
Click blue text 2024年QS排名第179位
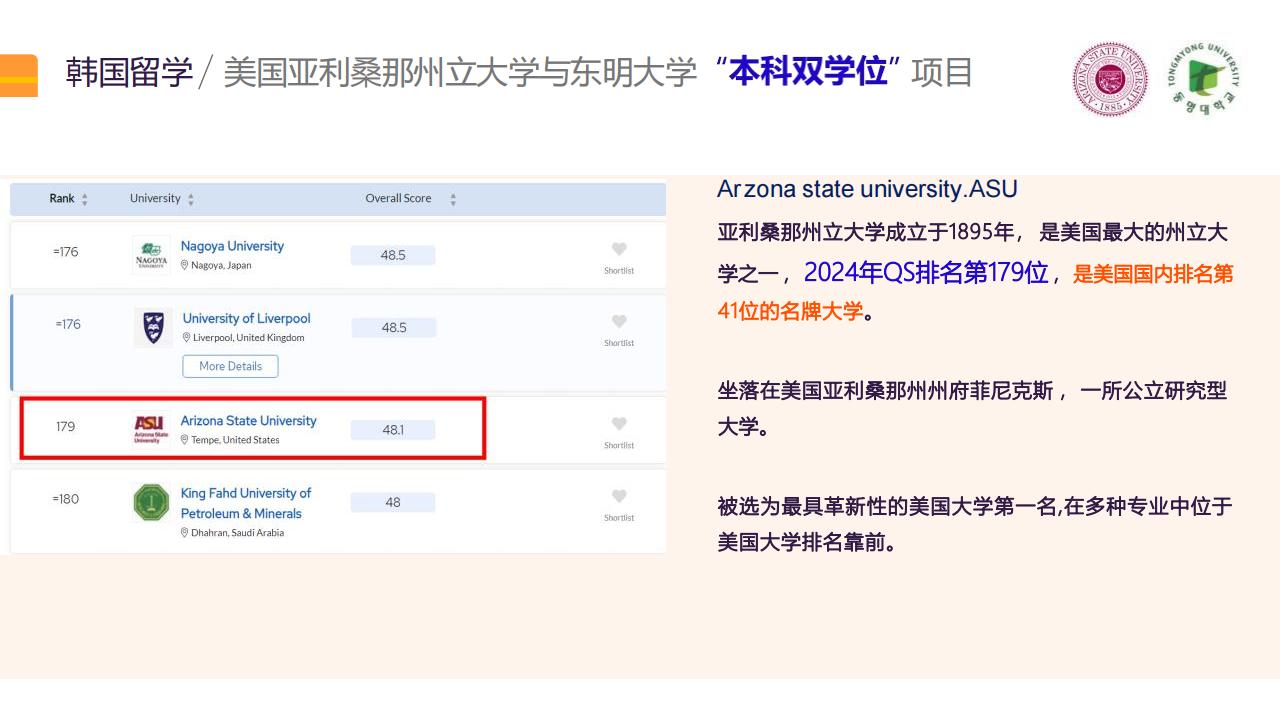(925, 272)
